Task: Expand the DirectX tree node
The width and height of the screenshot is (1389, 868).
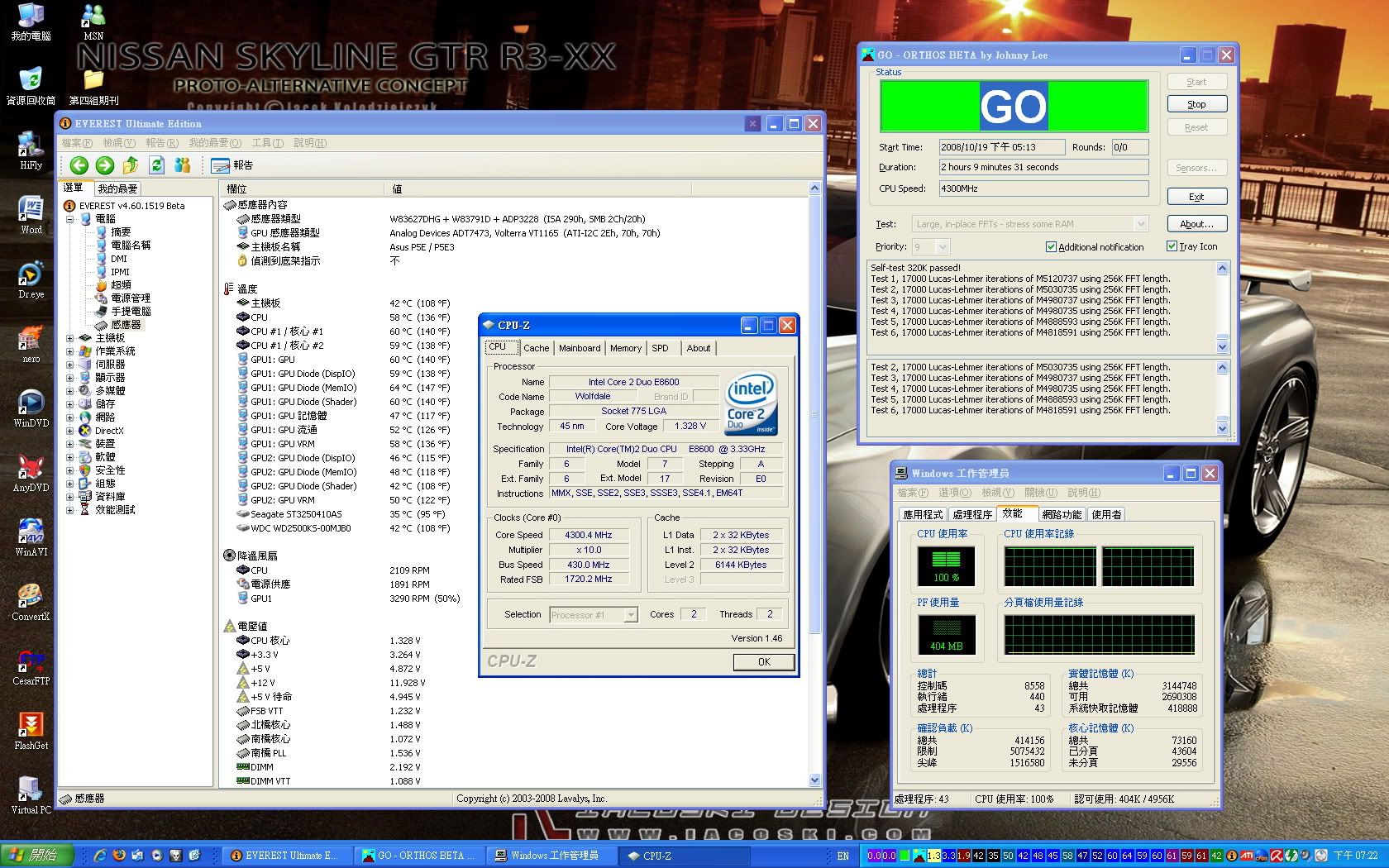Action: (x=70, y=431)
